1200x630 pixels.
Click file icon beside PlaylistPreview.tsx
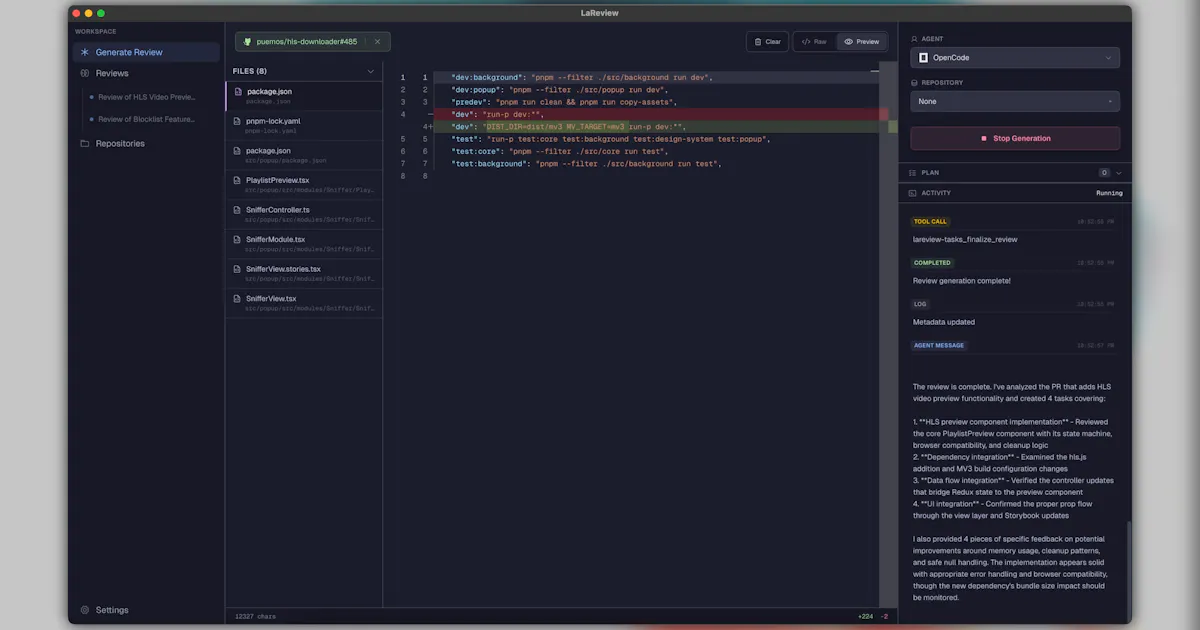(238, 181)
